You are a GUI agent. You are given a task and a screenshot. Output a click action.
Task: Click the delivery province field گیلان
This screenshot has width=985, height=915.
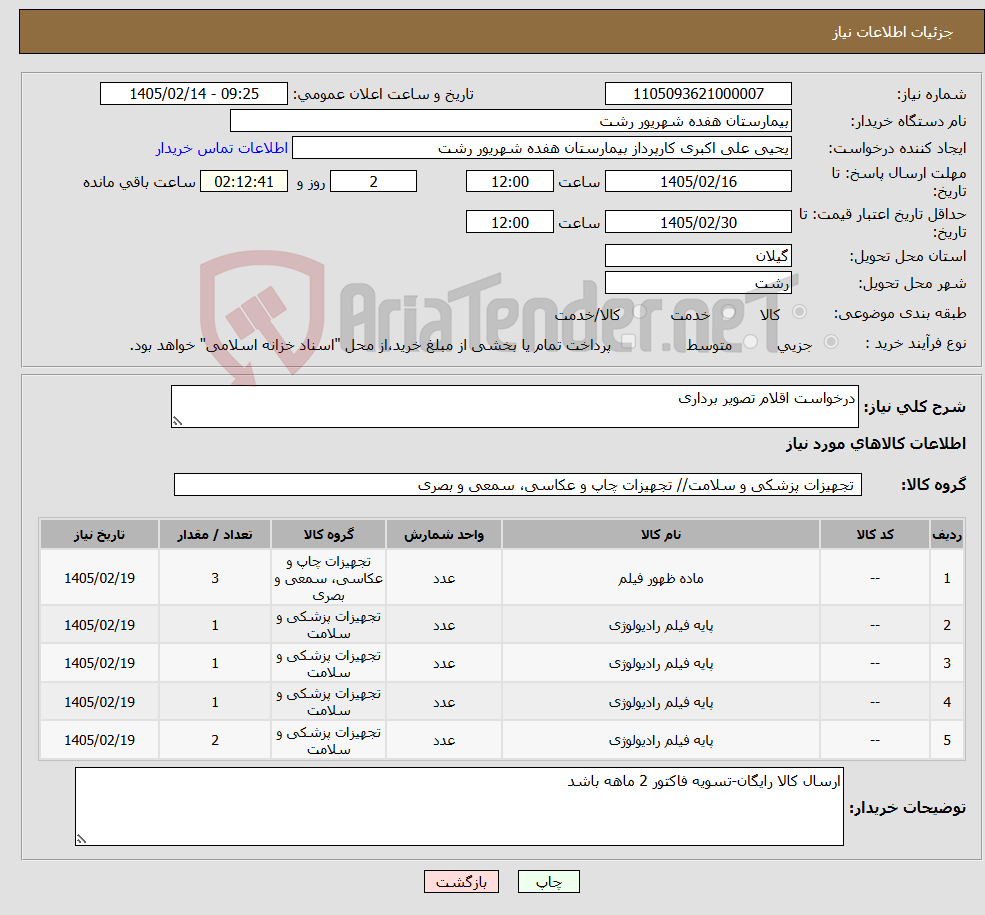698,256
